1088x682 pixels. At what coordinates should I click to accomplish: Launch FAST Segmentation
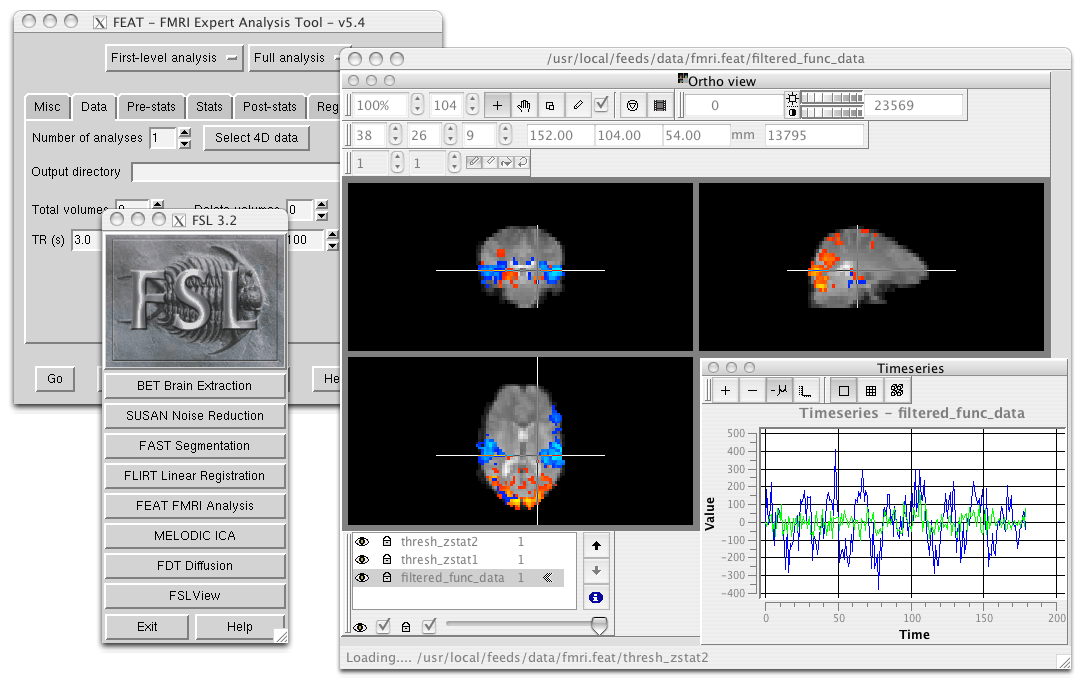point(195,445)
